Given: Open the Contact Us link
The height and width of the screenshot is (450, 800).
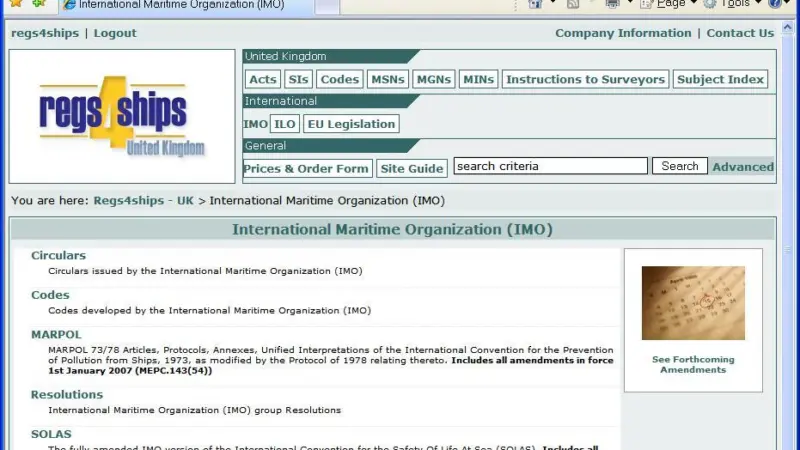Looking at the screenshot, I should click(x=740, y=33).
